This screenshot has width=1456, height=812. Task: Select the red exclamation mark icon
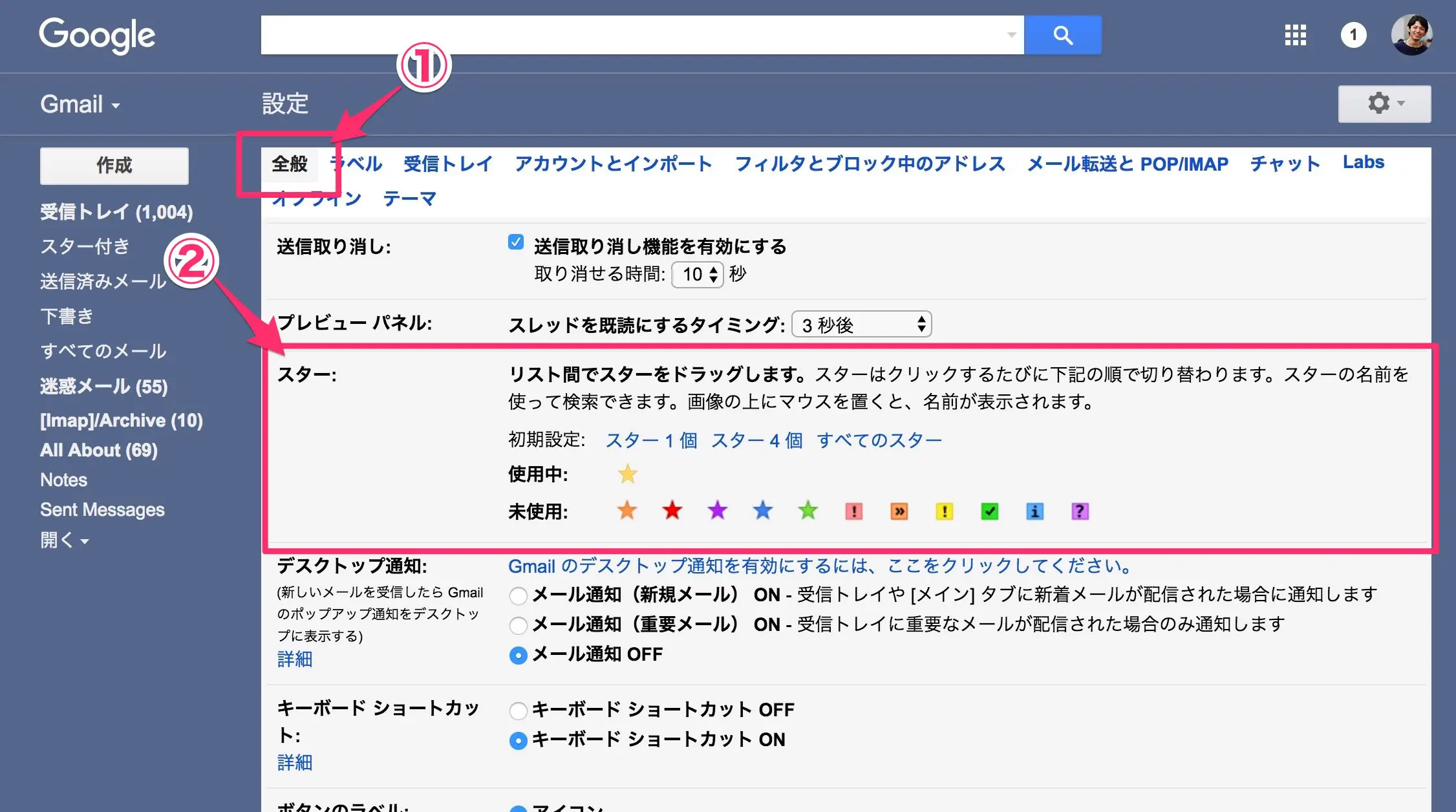click(854, 511)
